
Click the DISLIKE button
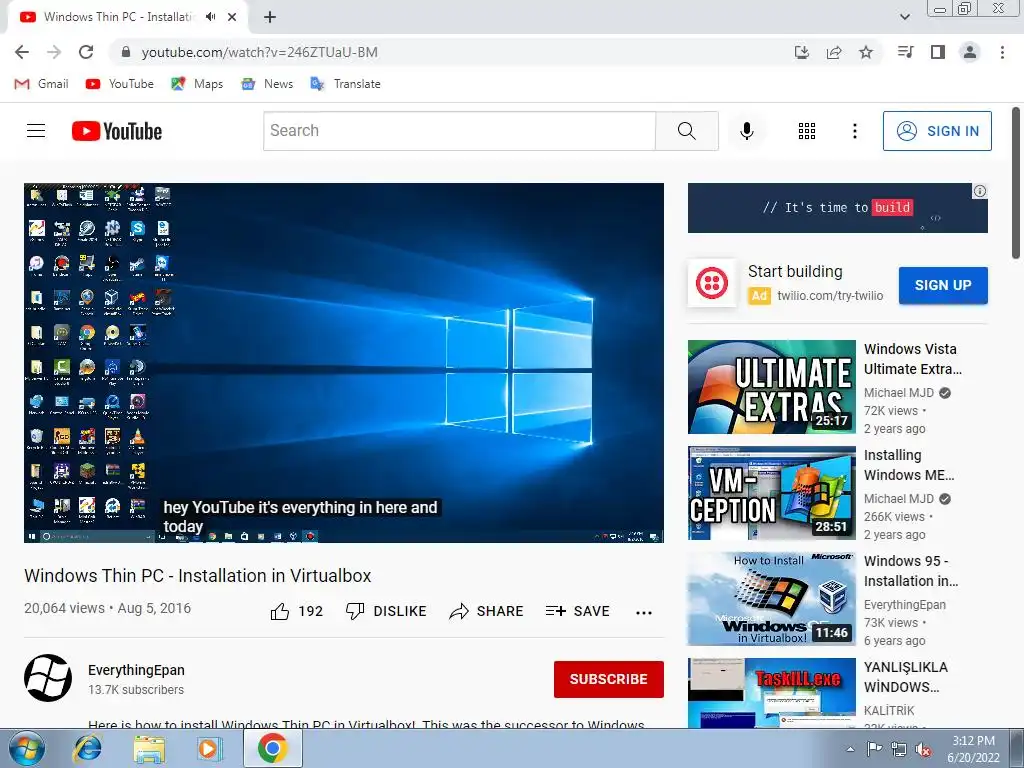tap(386, 611)
